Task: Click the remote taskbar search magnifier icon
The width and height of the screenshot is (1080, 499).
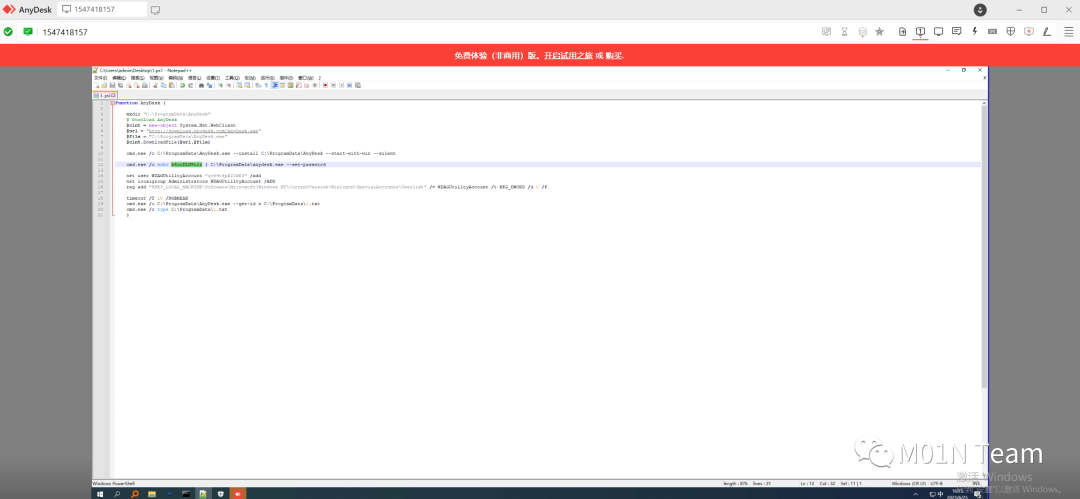Action: coord(117,493)
